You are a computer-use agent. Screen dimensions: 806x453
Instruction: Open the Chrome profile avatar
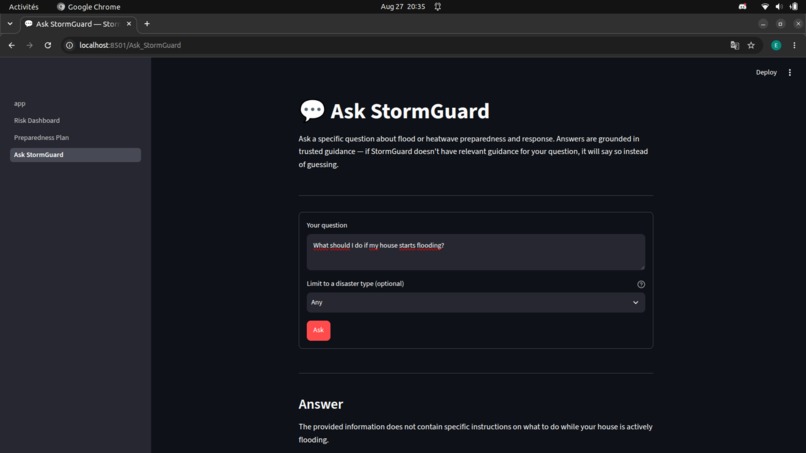776,45
